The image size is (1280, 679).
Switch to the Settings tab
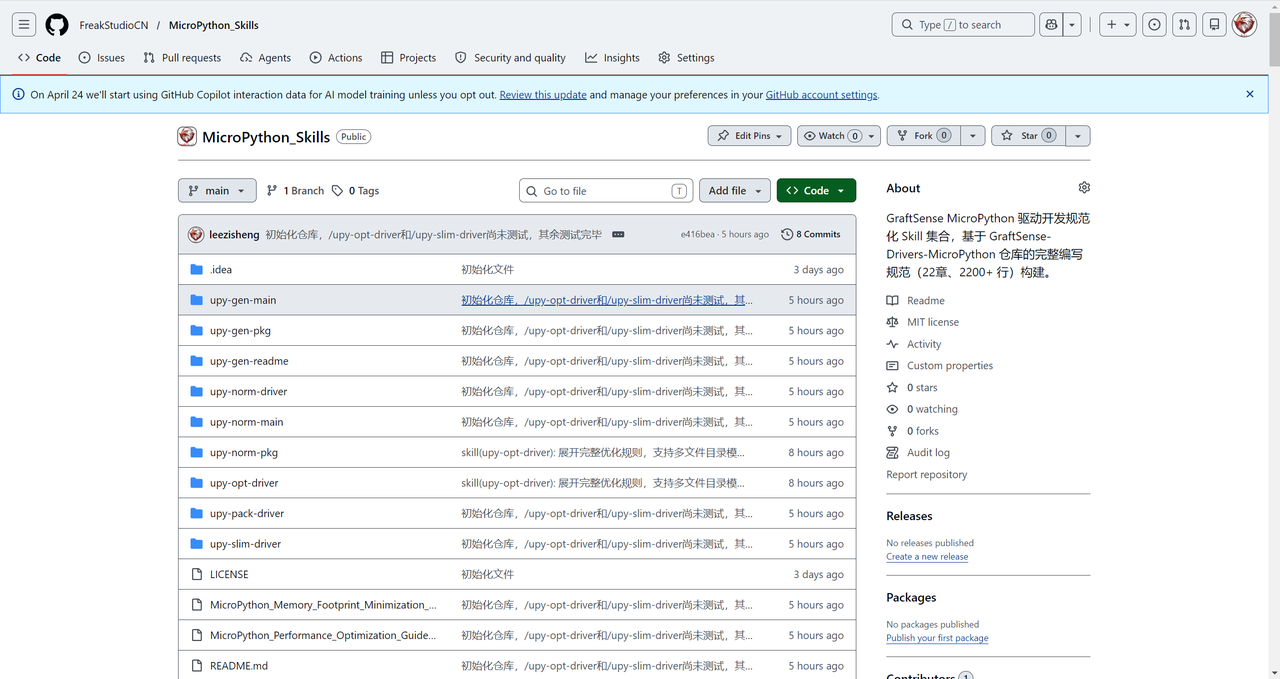click(x=686, y=58)
